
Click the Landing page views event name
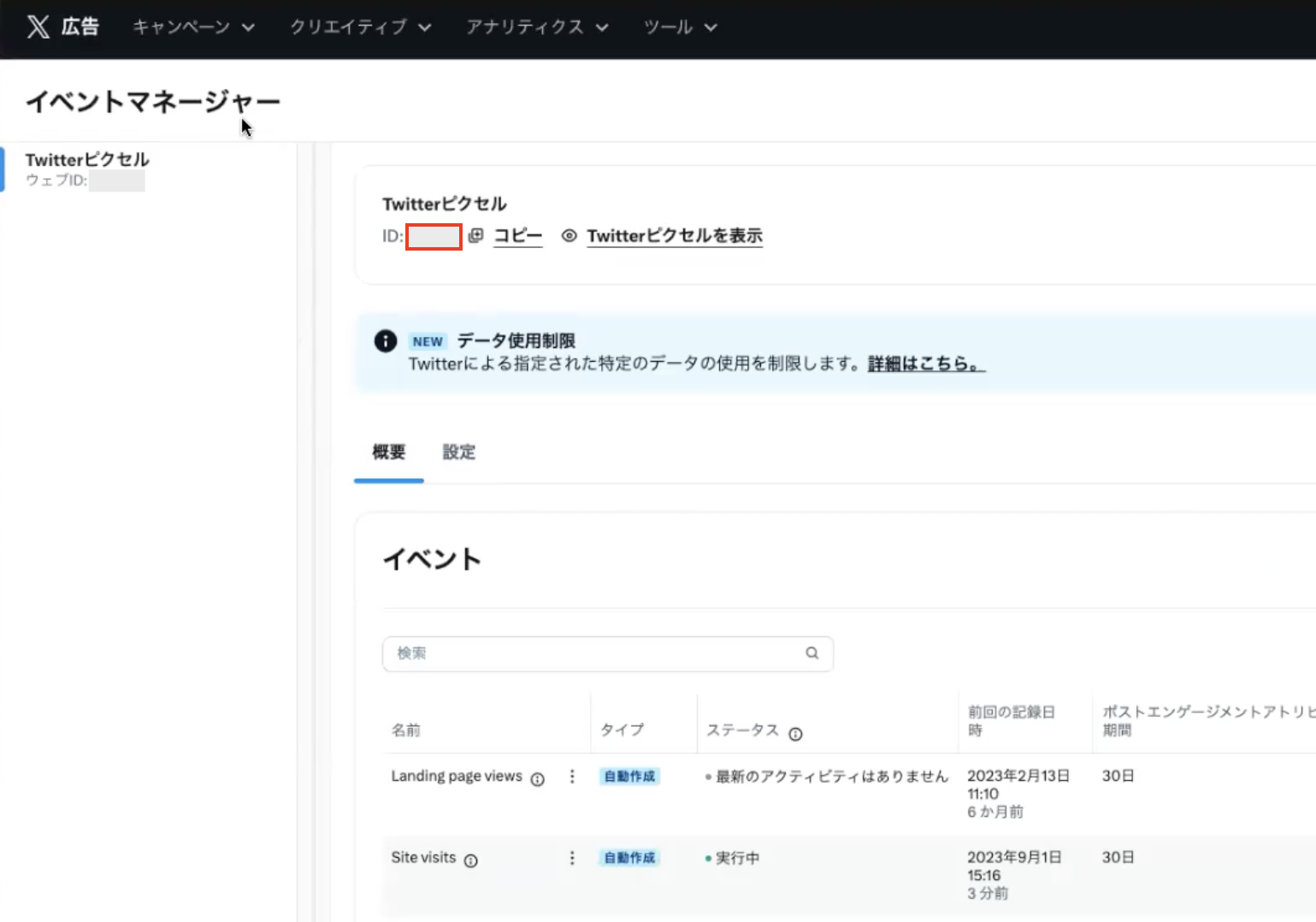point(457,776)
